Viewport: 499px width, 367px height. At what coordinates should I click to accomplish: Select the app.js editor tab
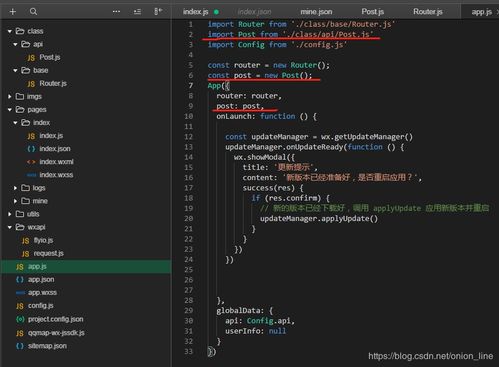[x=481, y=12]
